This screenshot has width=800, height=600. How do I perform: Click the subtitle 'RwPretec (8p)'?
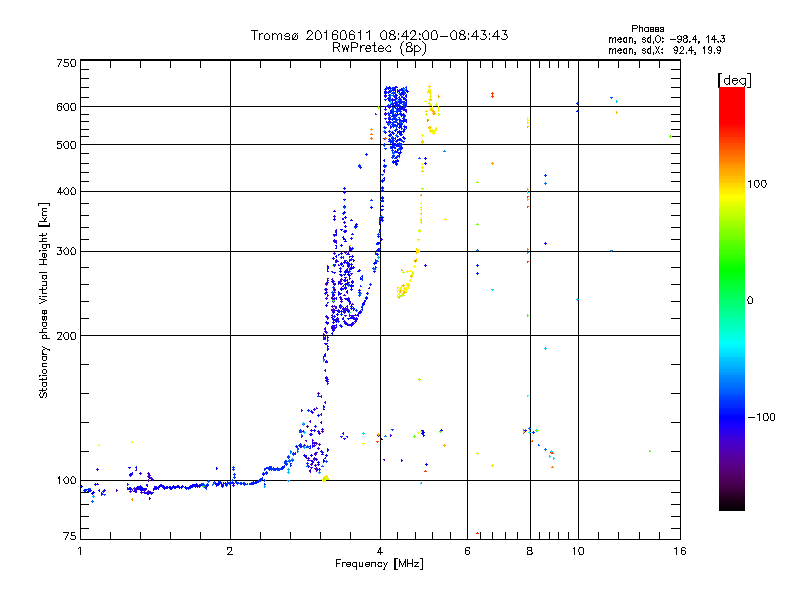pos(379,48)
